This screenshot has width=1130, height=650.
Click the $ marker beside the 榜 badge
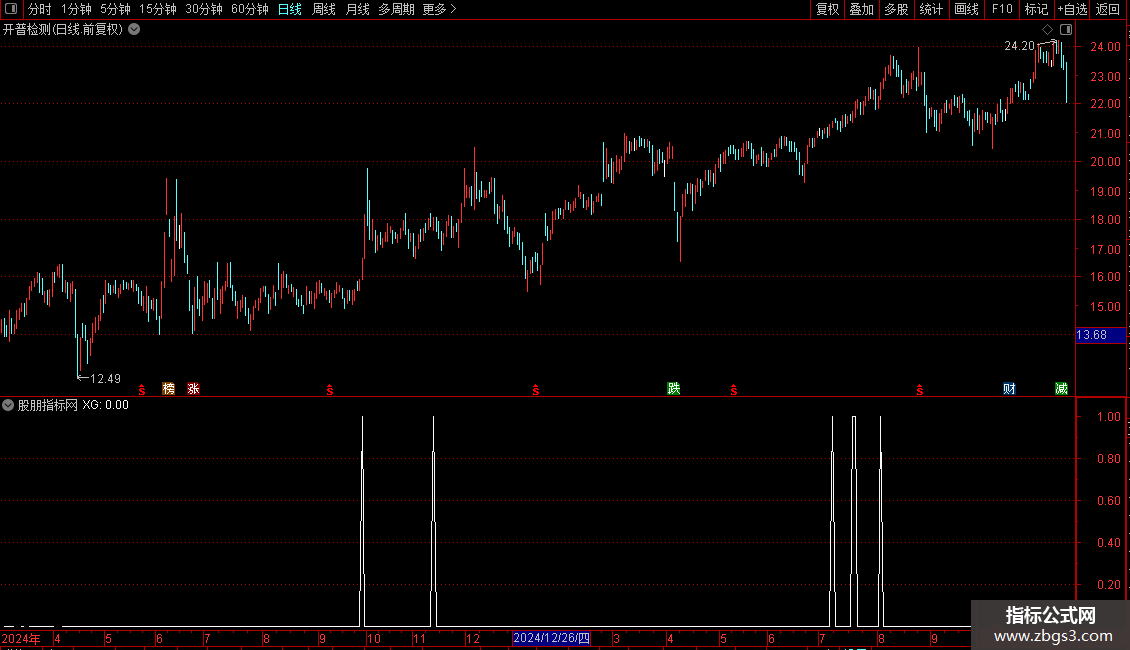coord(142,390)
